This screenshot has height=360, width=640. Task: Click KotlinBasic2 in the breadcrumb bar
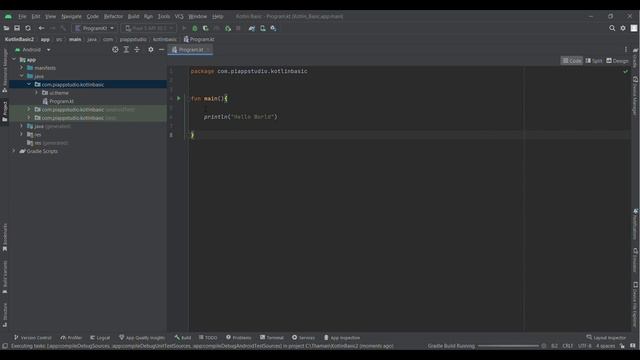click(19, 40)
